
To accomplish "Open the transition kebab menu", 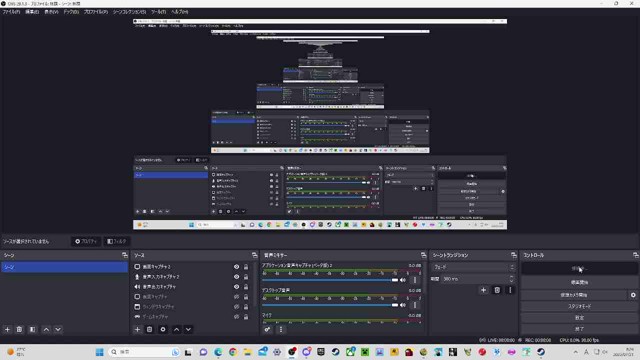I will (x=510, y=290).
